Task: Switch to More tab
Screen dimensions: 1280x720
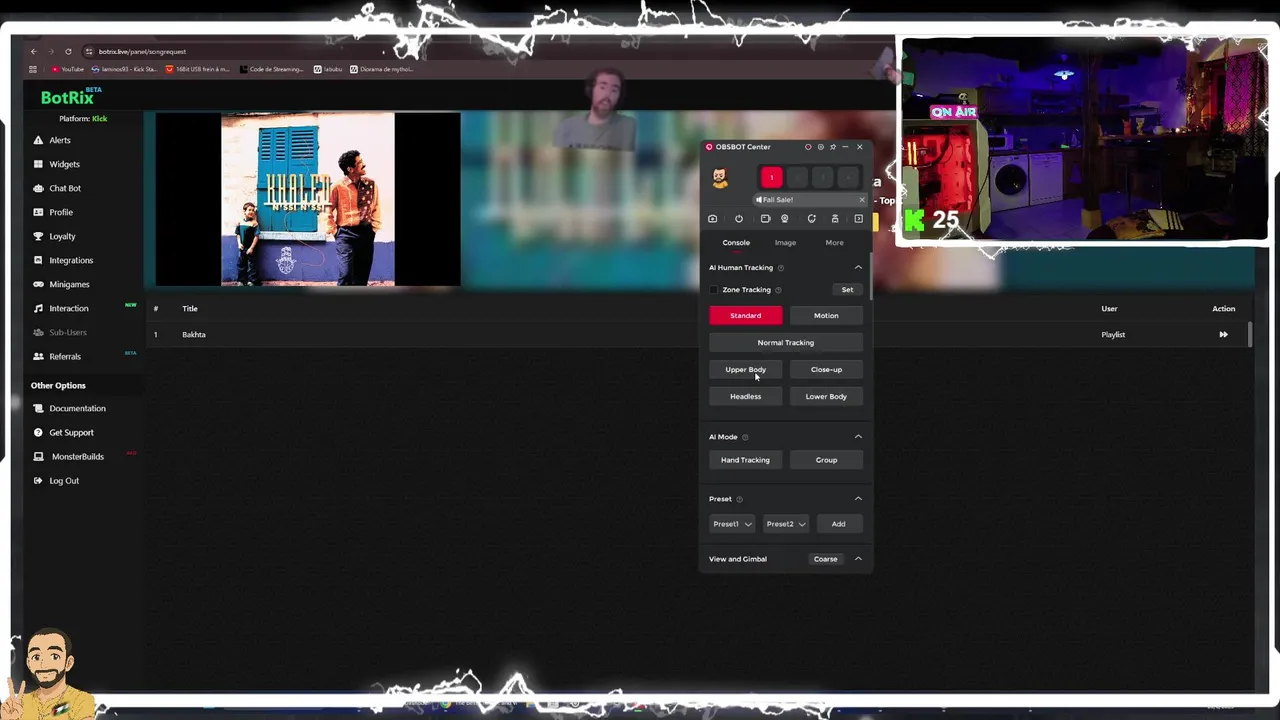Action: point(834,243)
